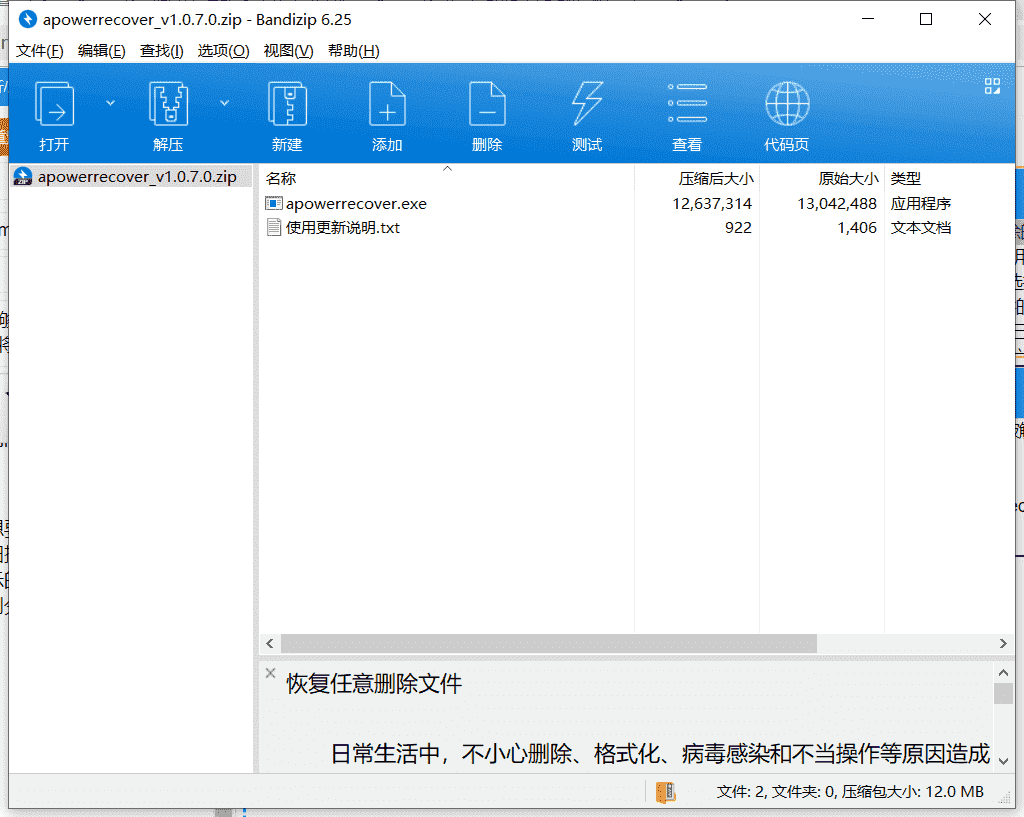The width and height of the screenshot is (1024, 817).
Task: Click the archive icon in the status bar
Action: [x=665, y=792]
